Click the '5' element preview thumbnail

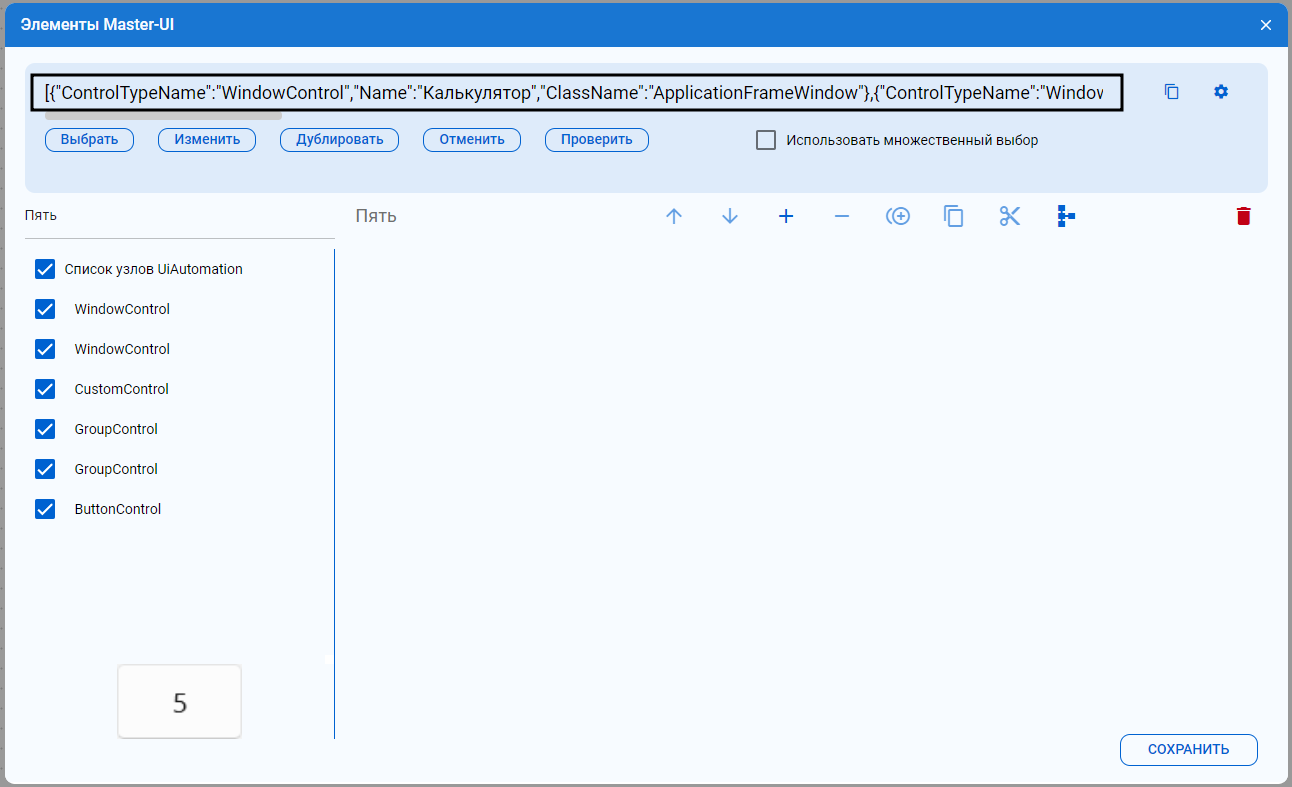pos(180,702)
